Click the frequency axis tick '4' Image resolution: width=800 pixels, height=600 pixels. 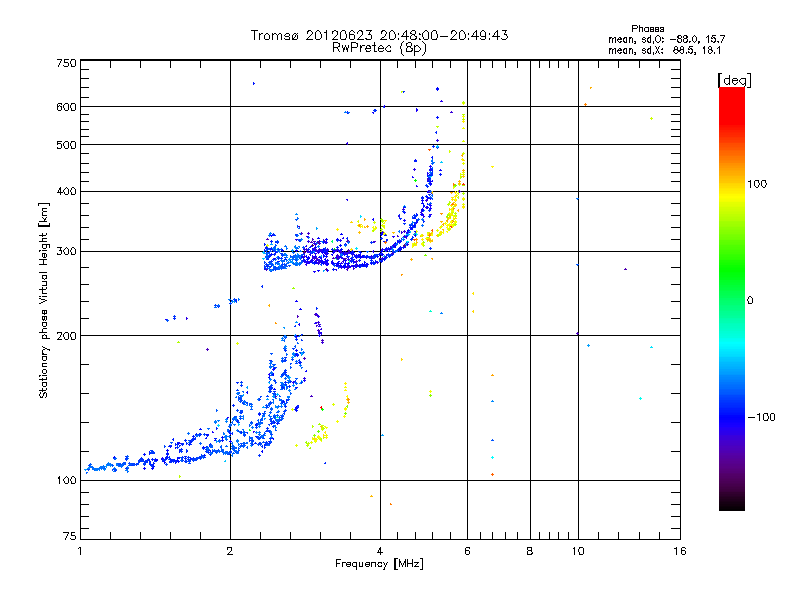380,551
